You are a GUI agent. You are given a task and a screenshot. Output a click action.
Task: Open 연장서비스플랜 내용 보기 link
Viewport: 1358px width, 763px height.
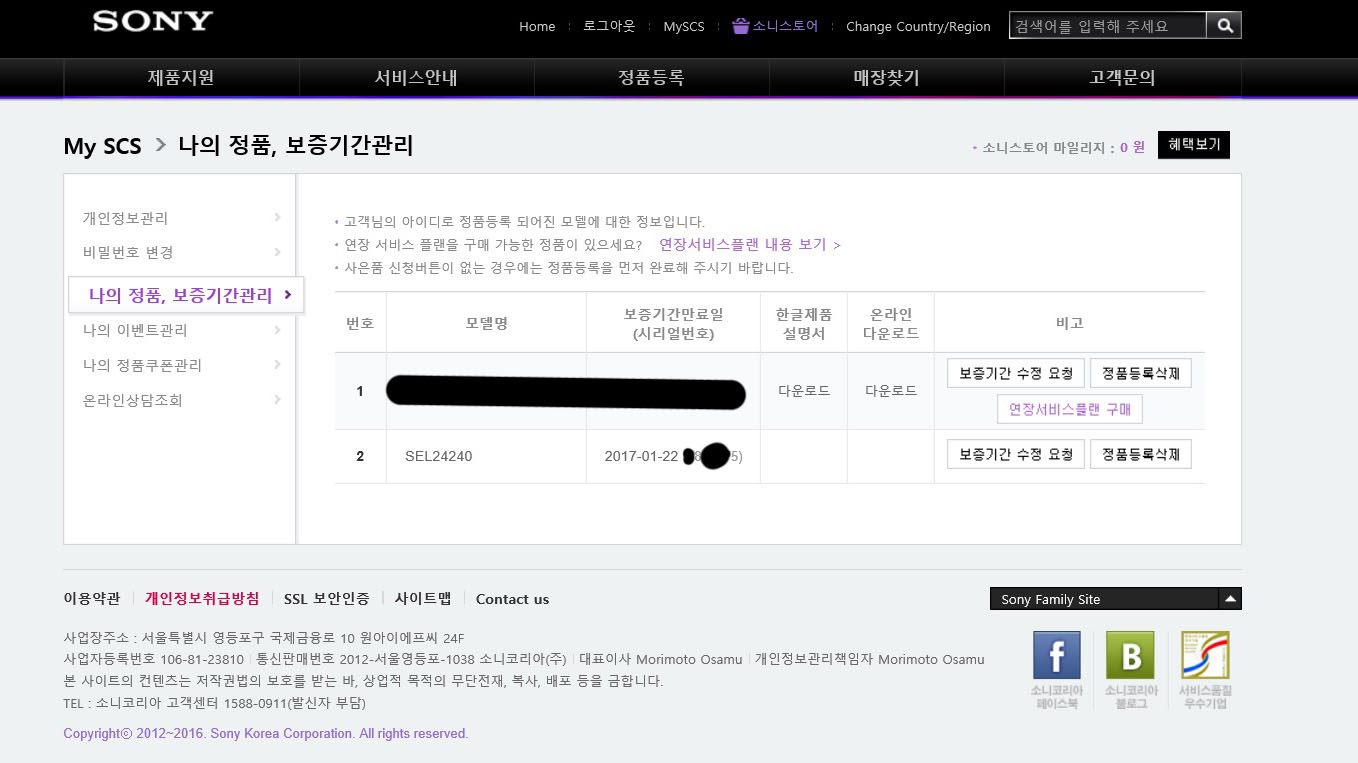tap(749, 245)
